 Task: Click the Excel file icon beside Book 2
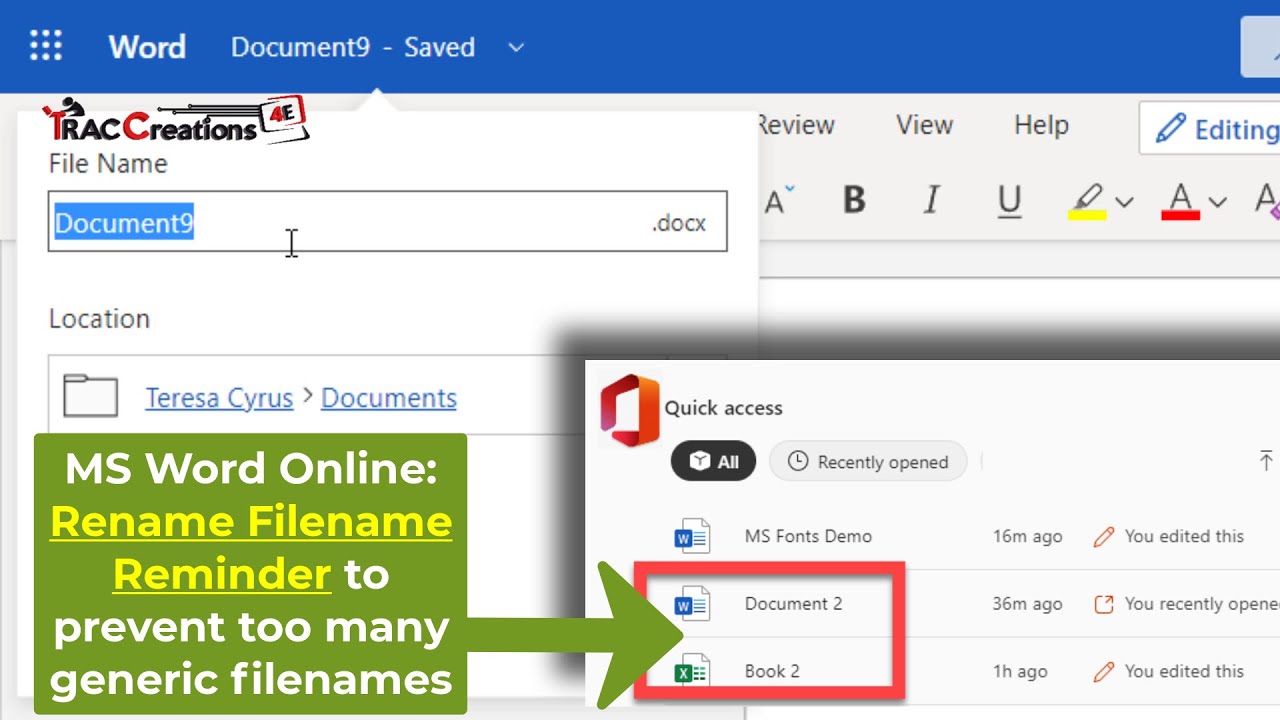[692, 672]
